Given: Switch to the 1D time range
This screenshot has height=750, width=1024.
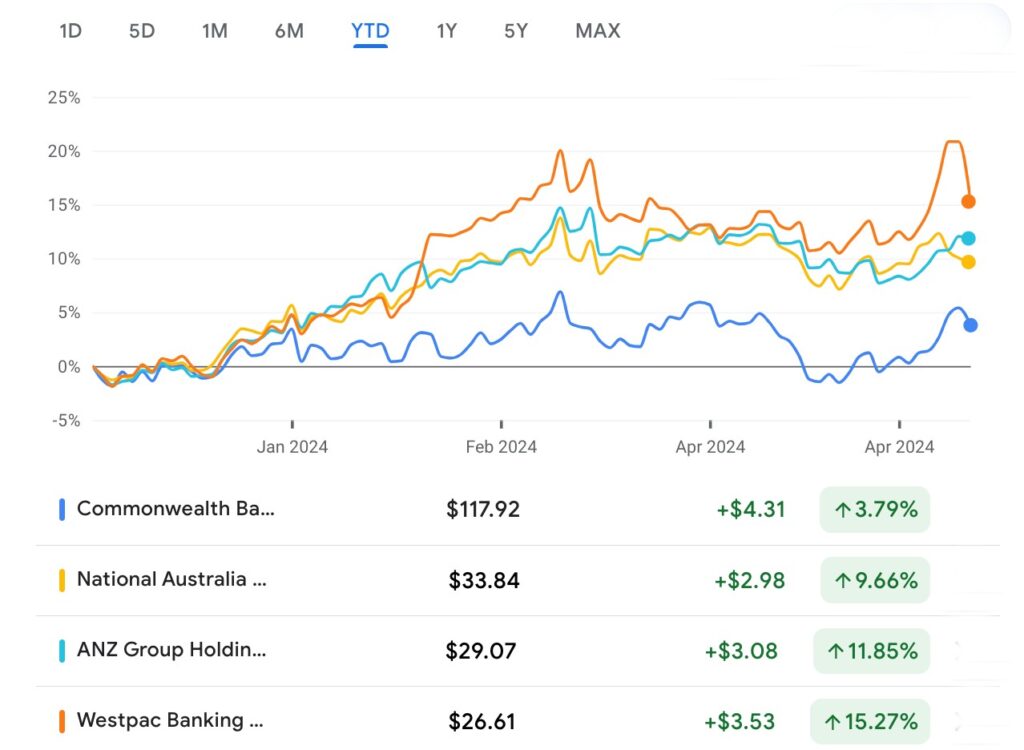Looking at the screenshot, I should coord(71,31).
